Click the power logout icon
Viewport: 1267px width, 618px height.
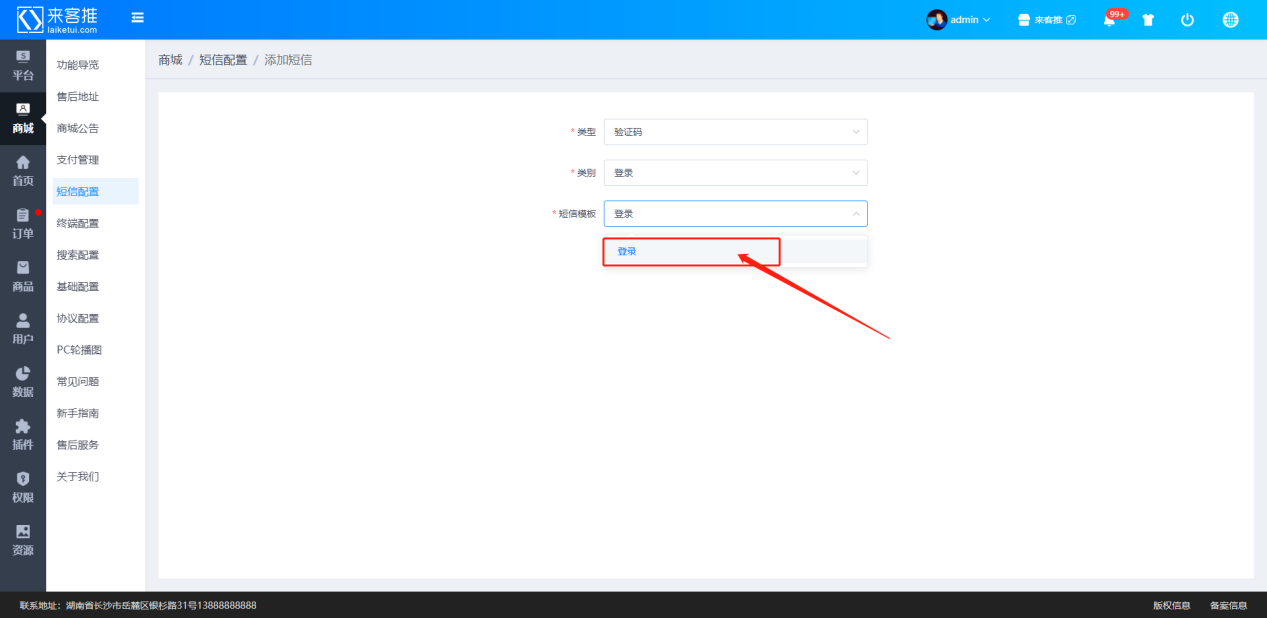coord(1187,20)
